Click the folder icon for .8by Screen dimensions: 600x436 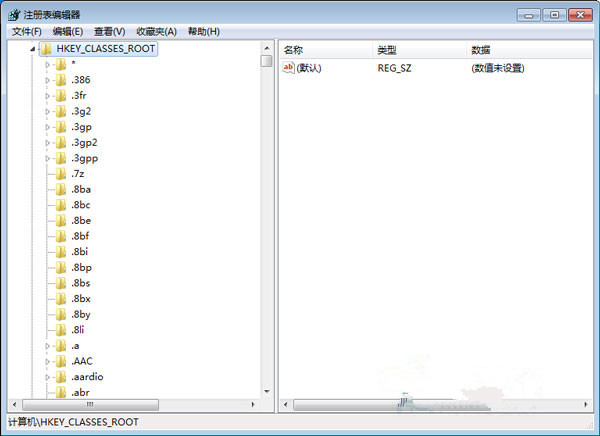(61, 314)
